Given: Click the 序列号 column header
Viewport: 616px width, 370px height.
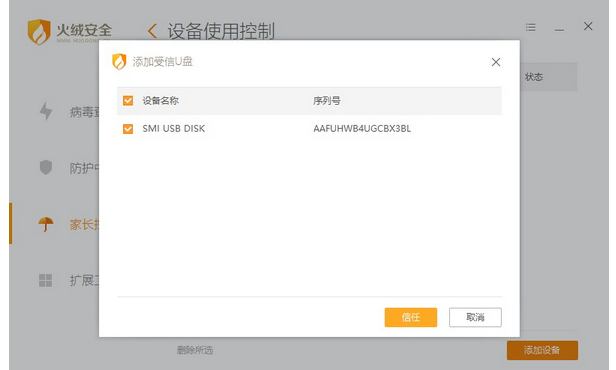Looking at the screenshot, I should pos(326,101).
